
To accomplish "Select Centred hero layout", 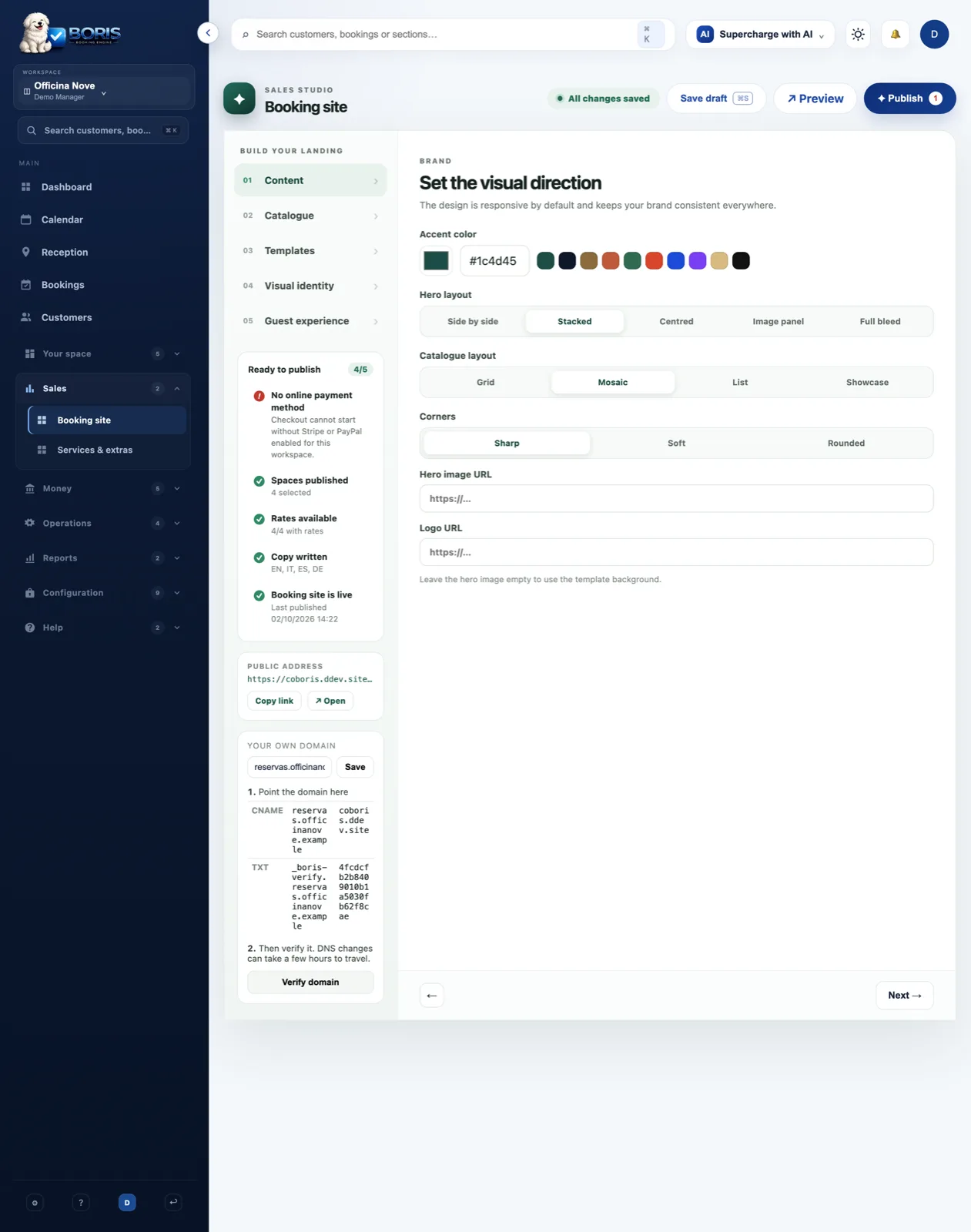I will (676, 322).
